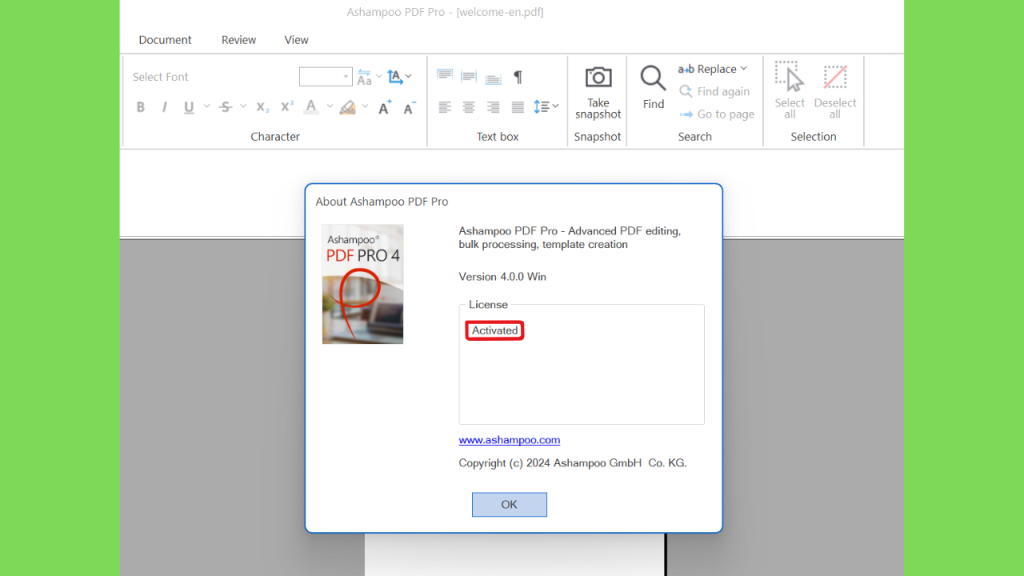1024x576 pixels.
Task: Justify text alignment
Action: (518, 107)
